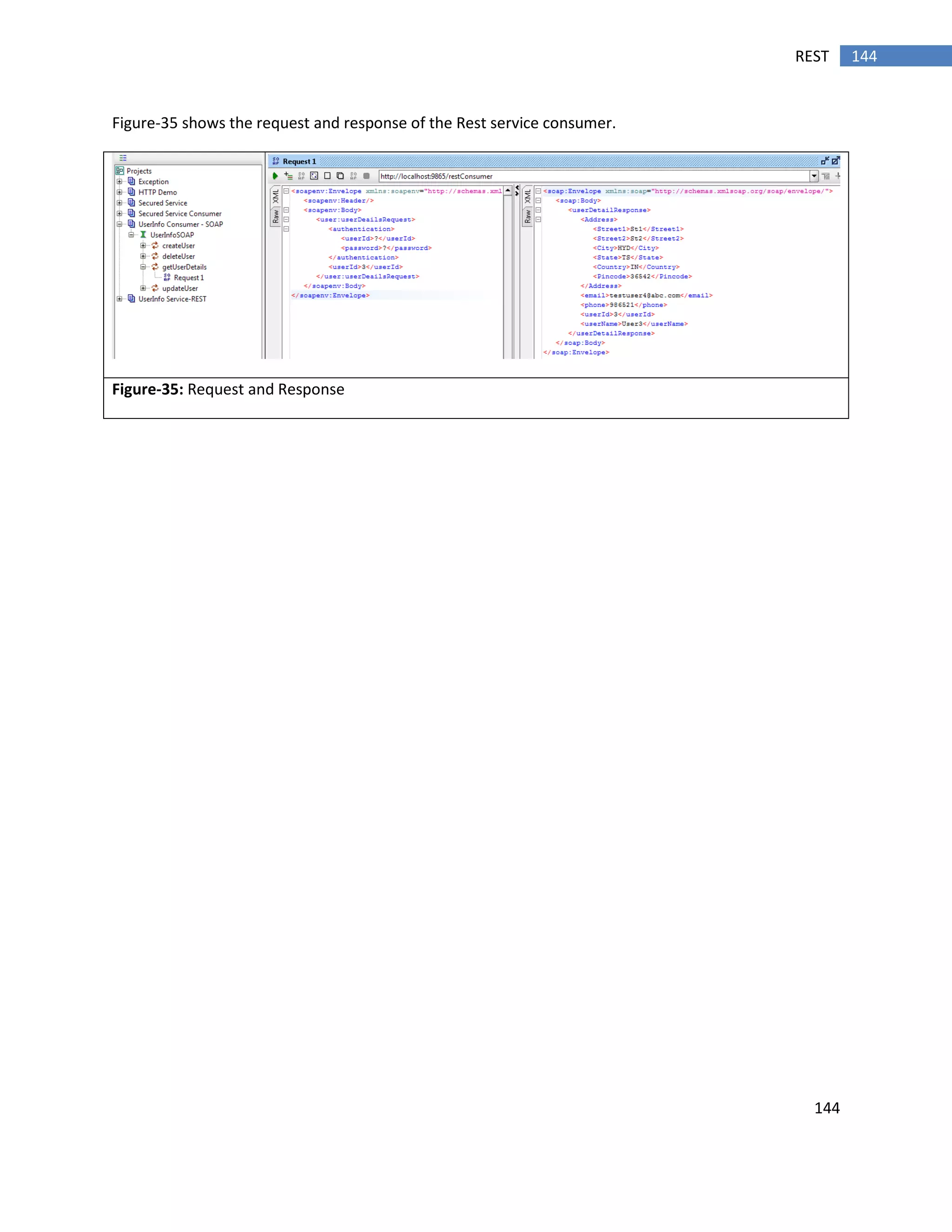
Task: Collapse the getUserDetails operation node
Action: [143, 267]
